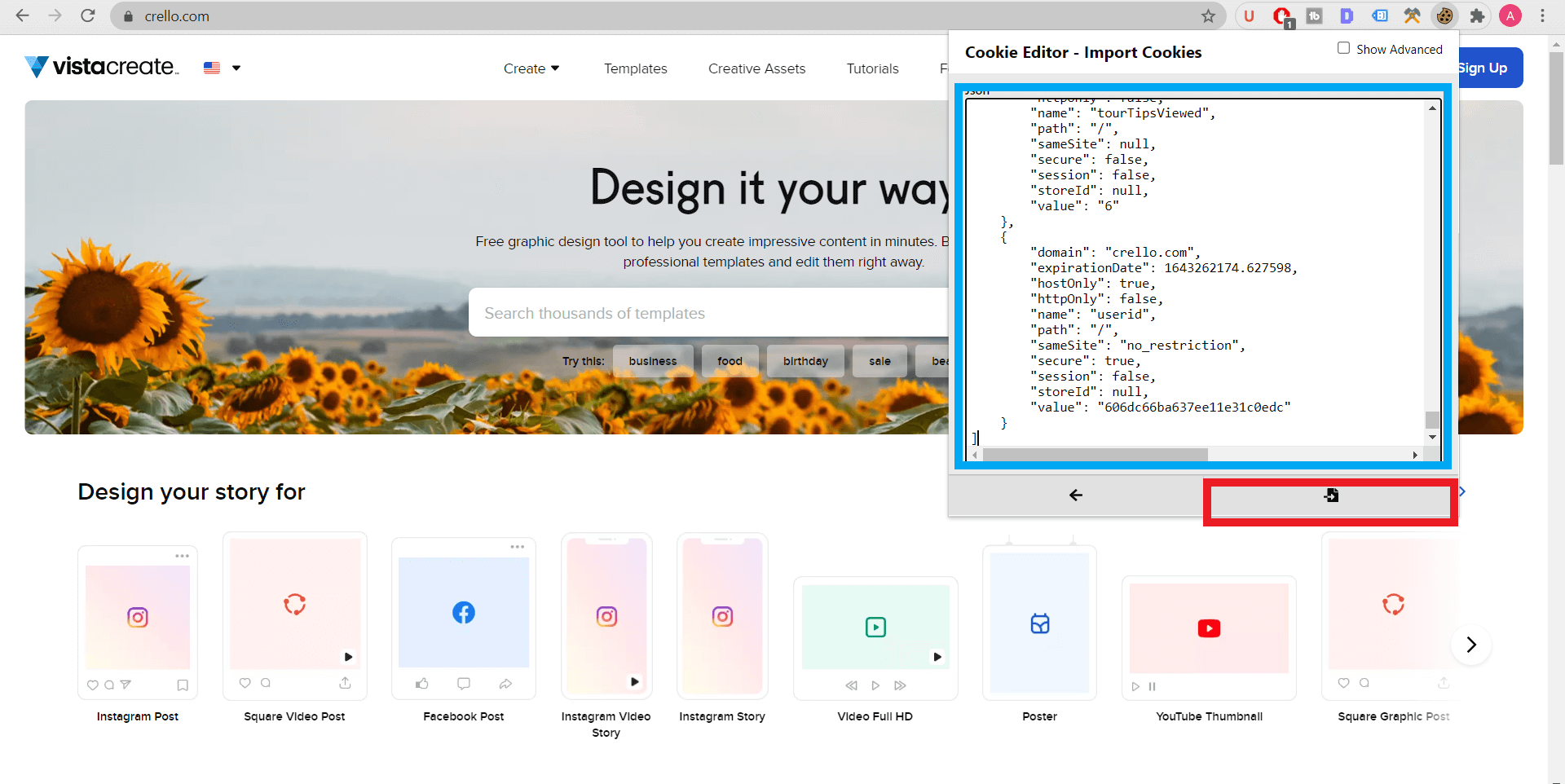Image resolution: width=1565 pixels, height=784 pixels.
Task: Click the play icon on Video Full HD card
Action: coord(875,627)
